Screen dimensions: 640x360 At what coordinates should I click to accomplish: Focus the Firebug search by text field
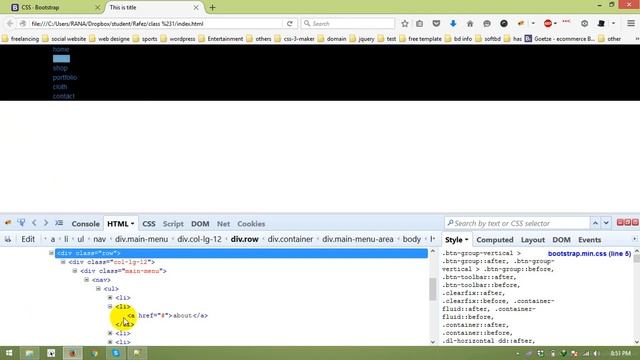(517, 223)
